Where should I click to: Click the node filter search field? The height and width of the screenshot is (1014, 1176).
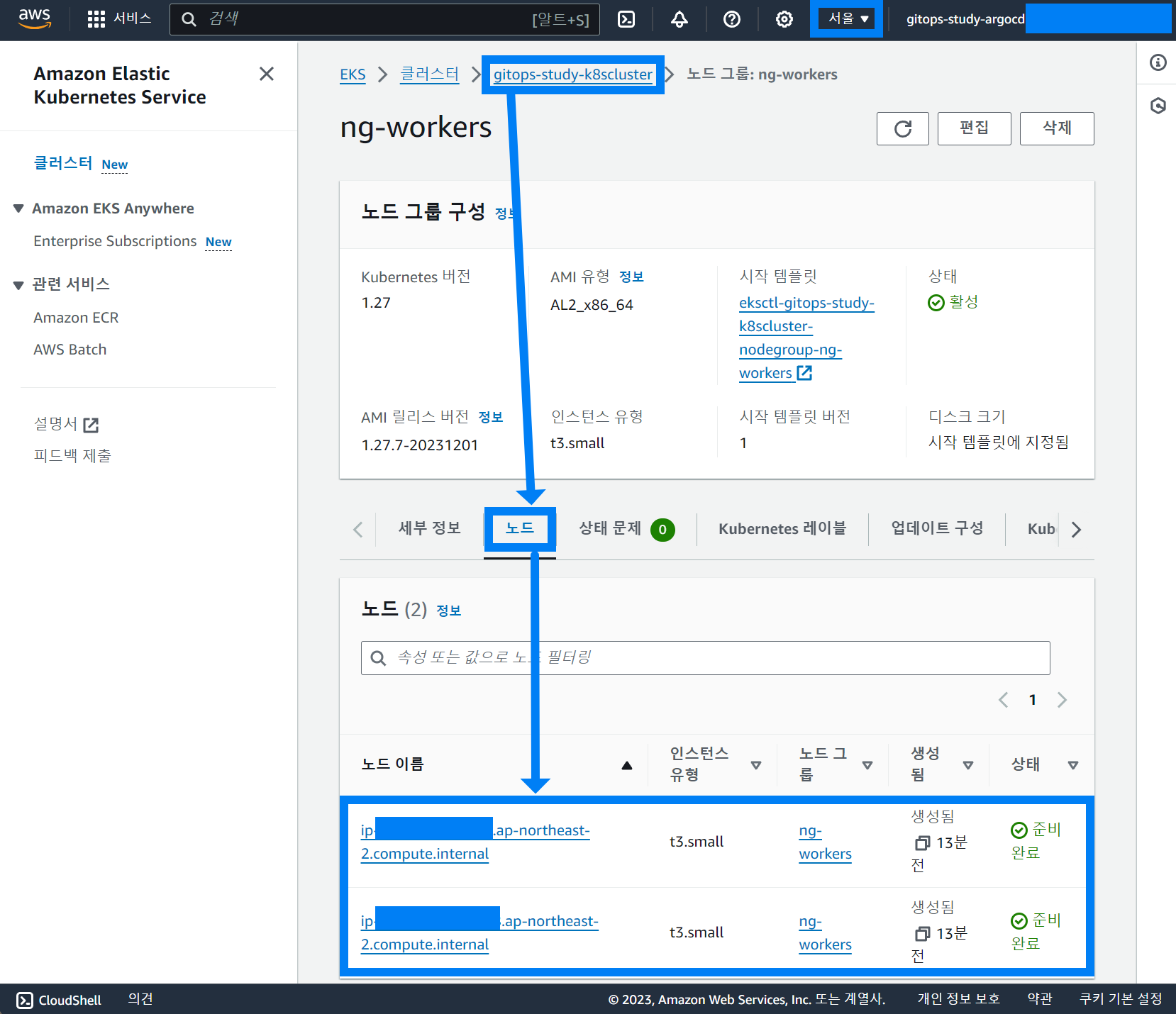[x=706, y=658]
